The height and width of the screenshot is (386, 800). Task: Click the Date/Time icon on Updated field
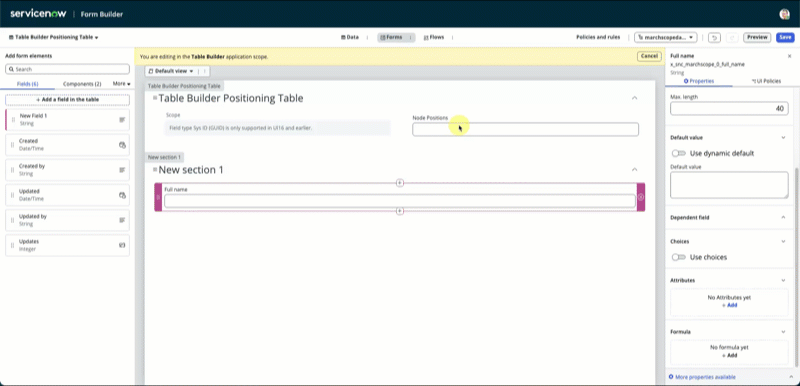click(x=122, y=195)
